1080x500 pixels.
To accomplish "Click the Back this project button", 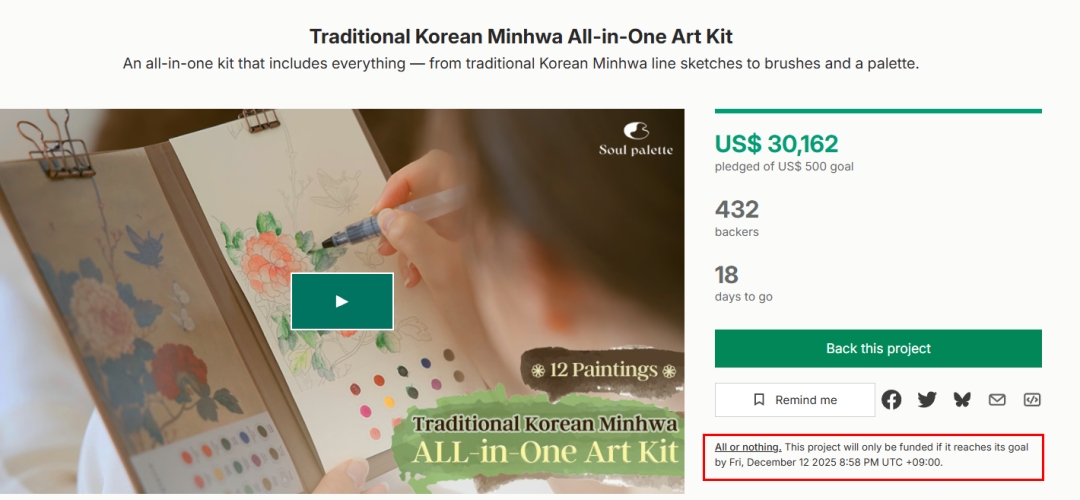I will 878,349.
